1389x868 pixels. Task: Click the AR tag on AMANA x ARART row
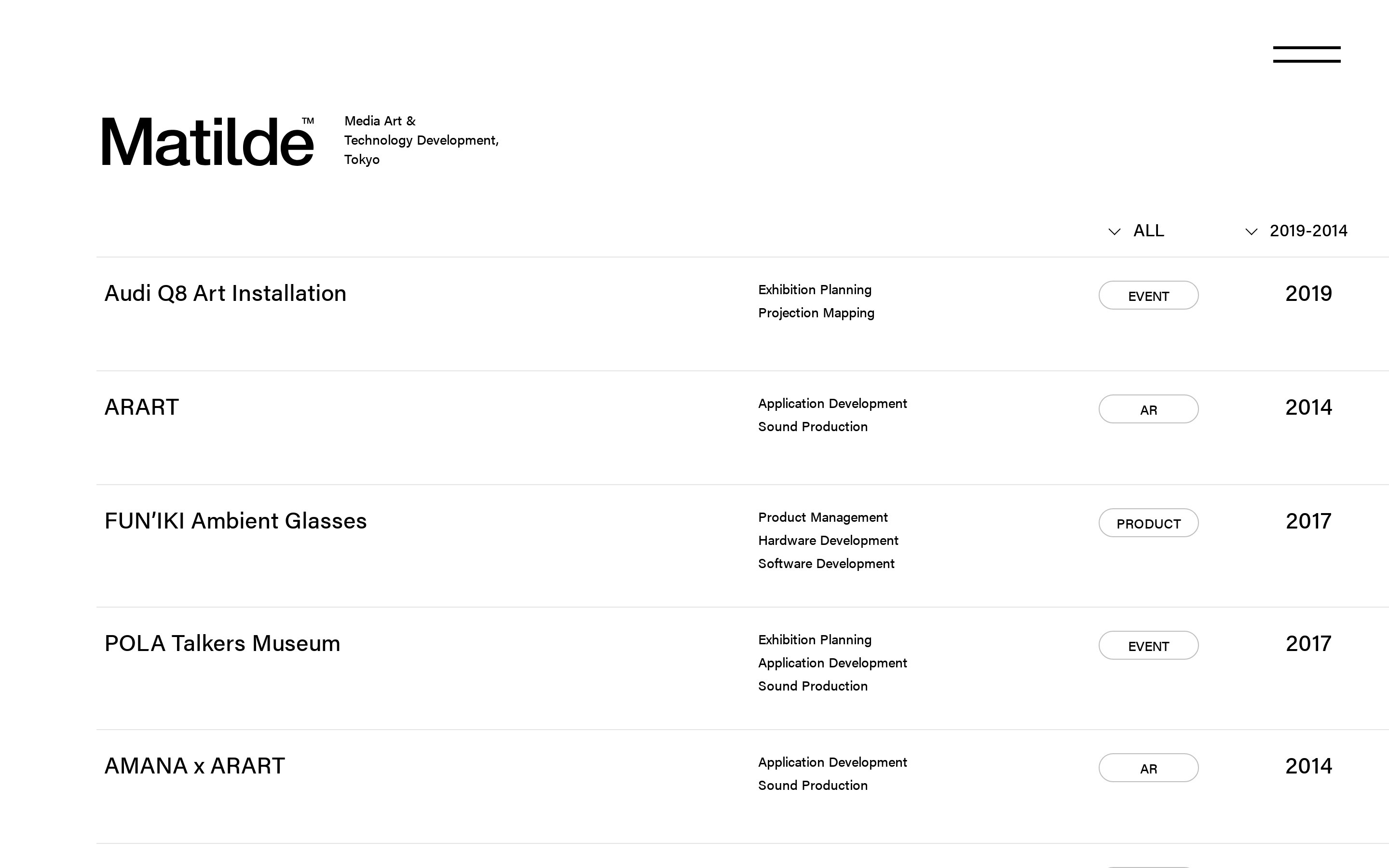pyautogui.click(x=1148, y=768)
